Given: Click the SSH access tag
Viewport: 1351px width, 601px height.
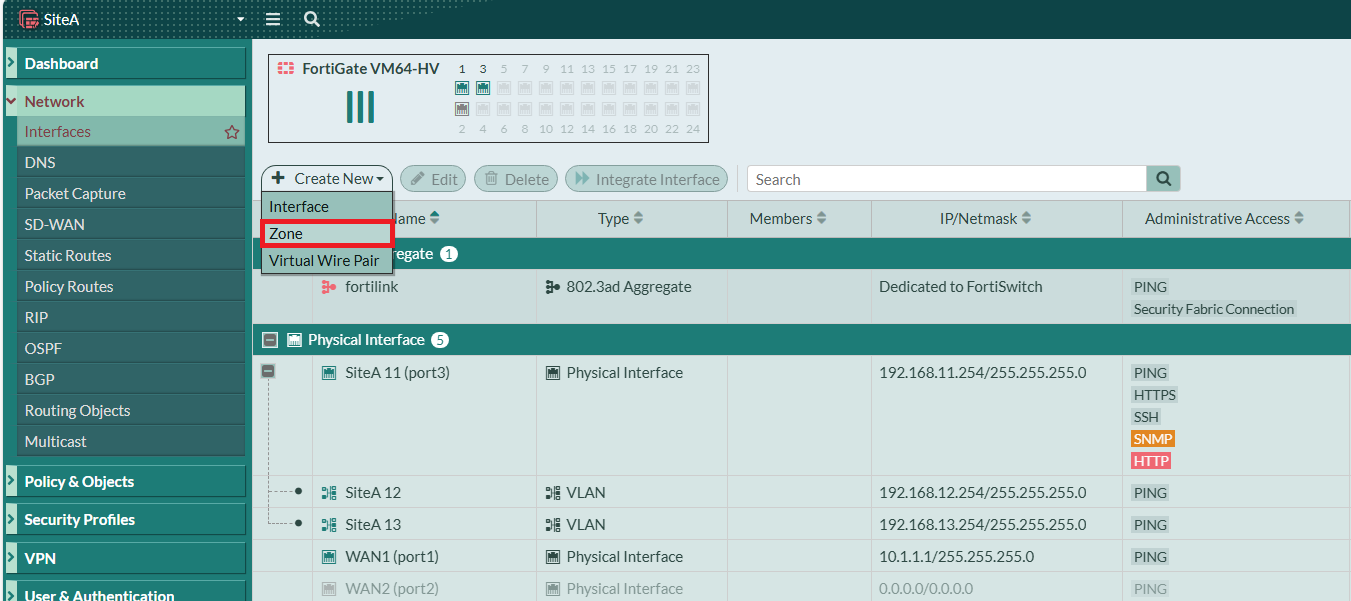Looking at the screenshot, I should (1146, 417).
